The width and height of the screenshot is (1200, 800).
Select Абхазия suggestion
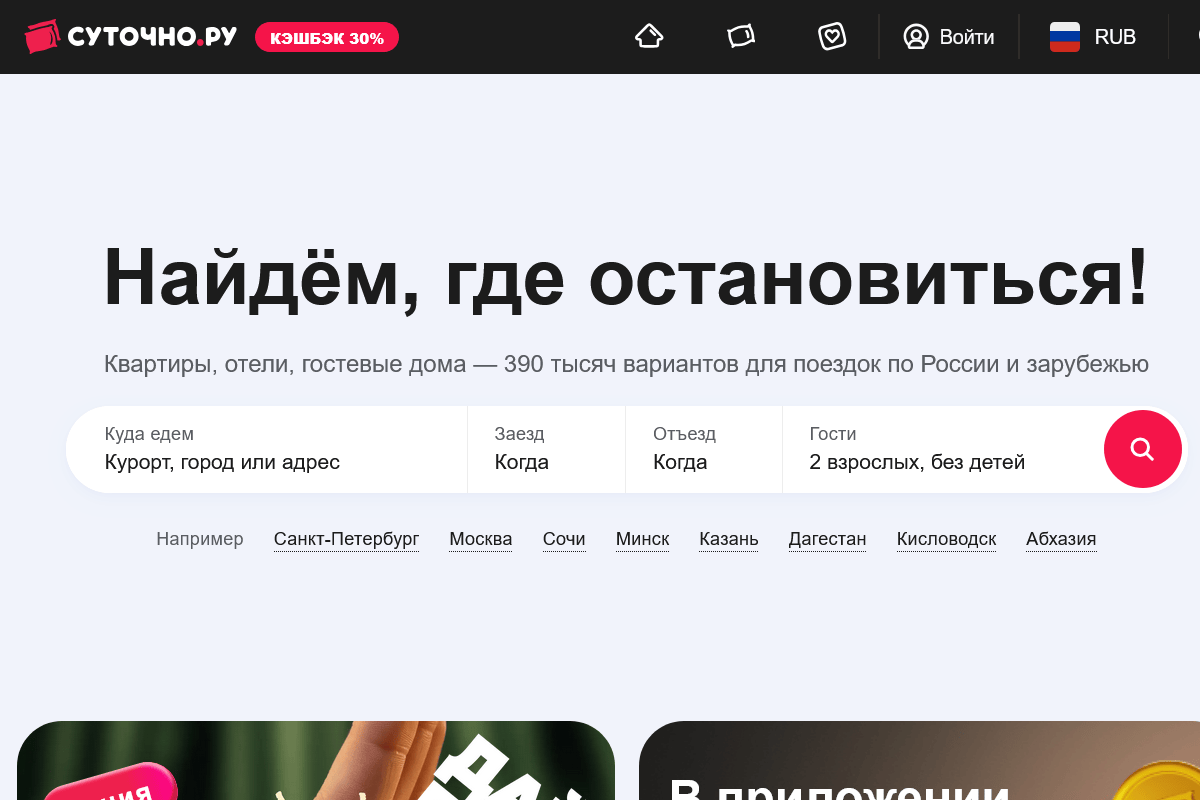tap(1061, 540)
